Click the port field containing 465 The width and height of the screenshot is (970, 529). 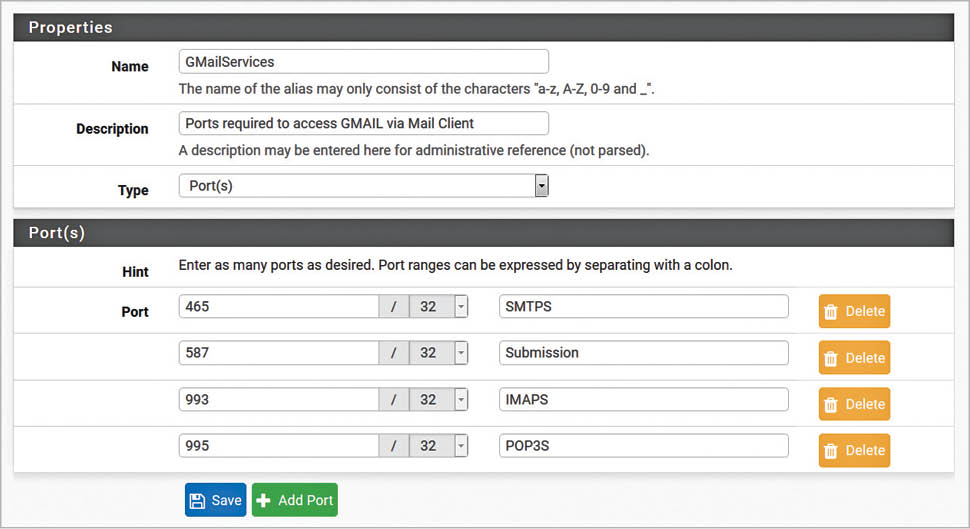pos(279,307)
